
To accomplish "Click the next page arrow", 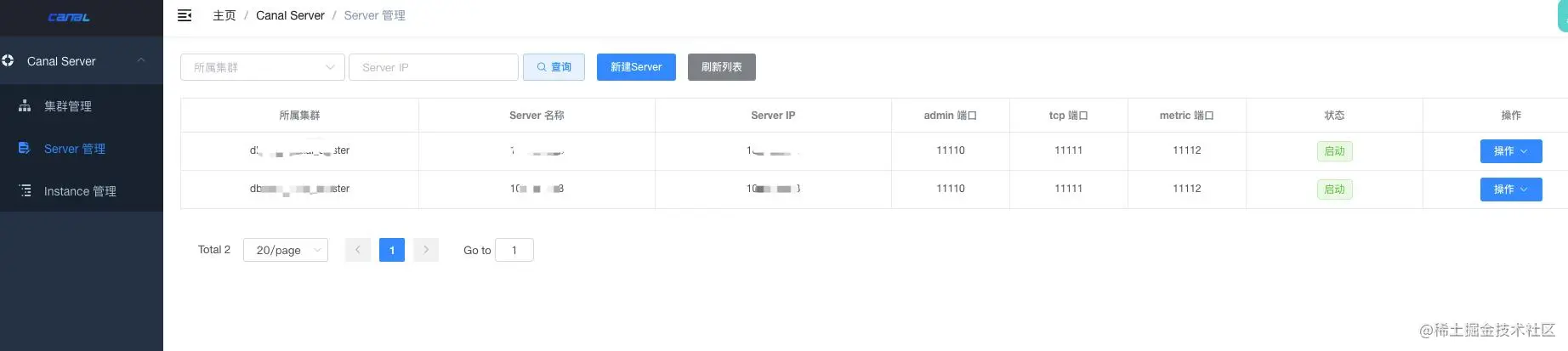I will click(x=426, y=250).
